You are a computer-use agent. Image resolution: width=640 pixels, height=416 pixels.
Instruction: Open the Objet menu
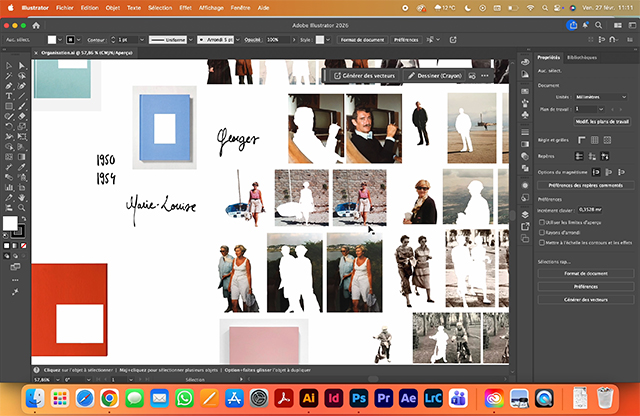coord(113,8)
